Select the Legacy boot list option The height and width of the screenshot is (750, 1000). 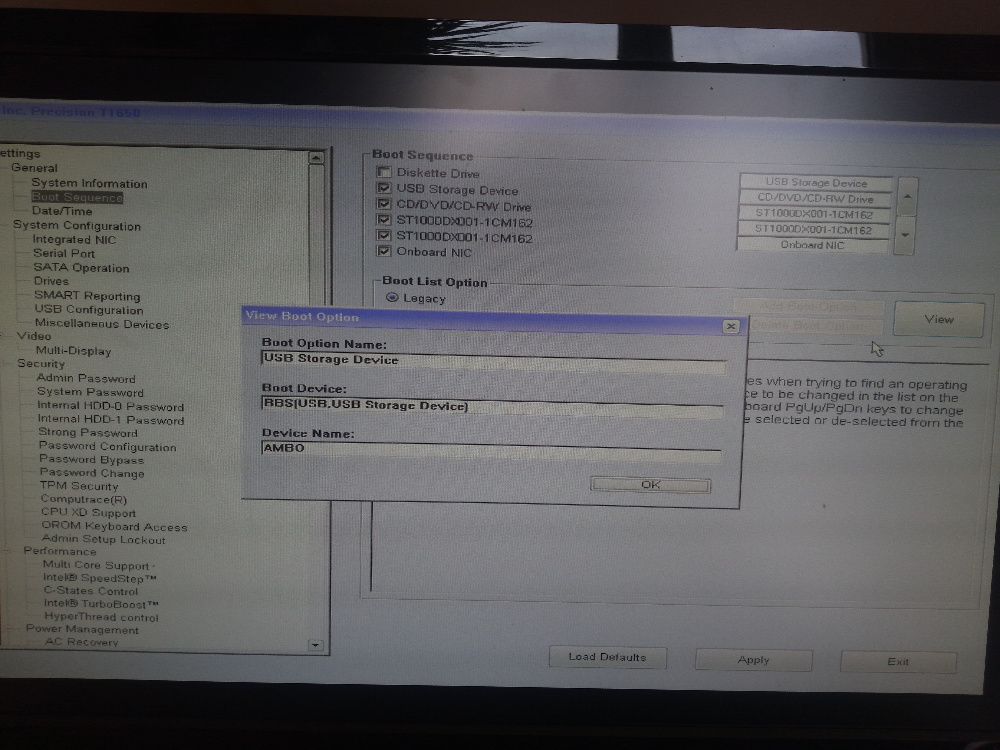392,298
